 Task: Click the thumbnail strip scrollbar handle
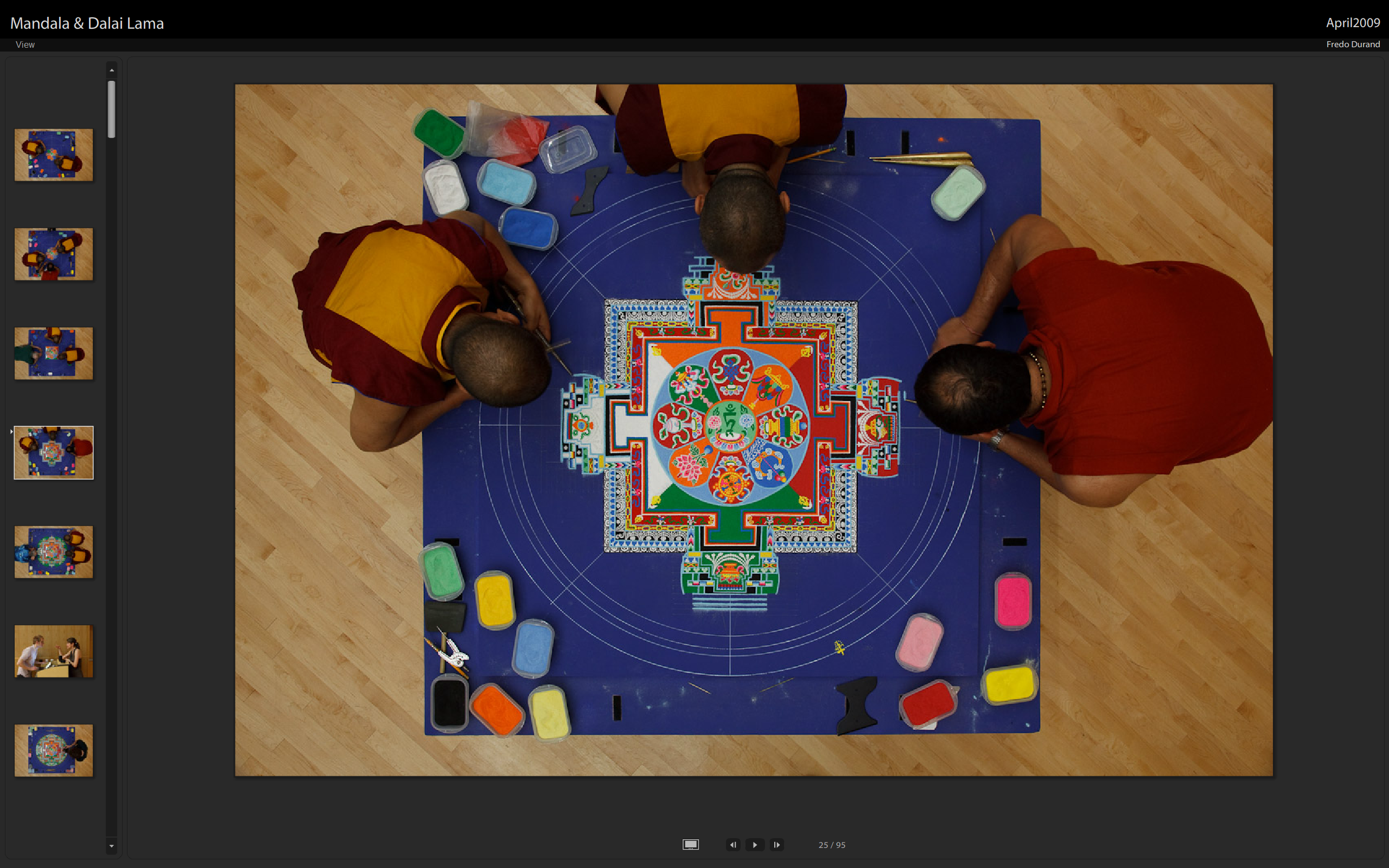(x=111, y=109)
